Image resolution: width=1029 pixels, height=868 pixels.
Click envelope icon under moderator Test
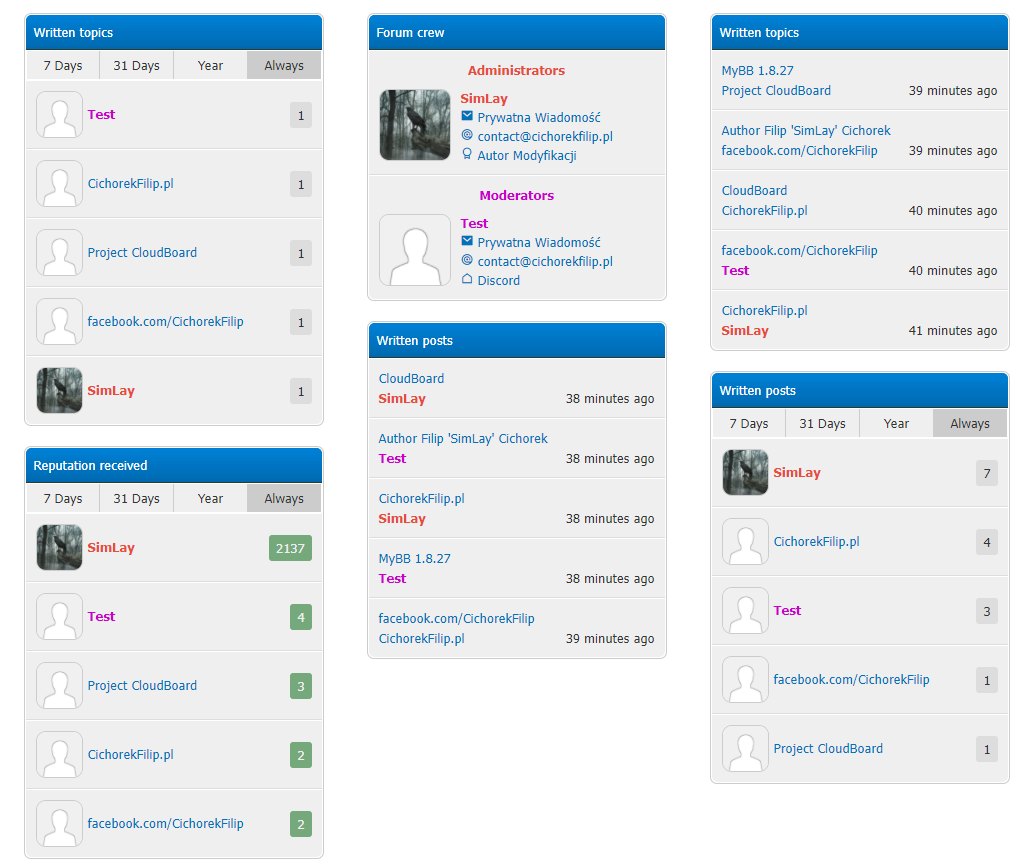coord(467,242)
